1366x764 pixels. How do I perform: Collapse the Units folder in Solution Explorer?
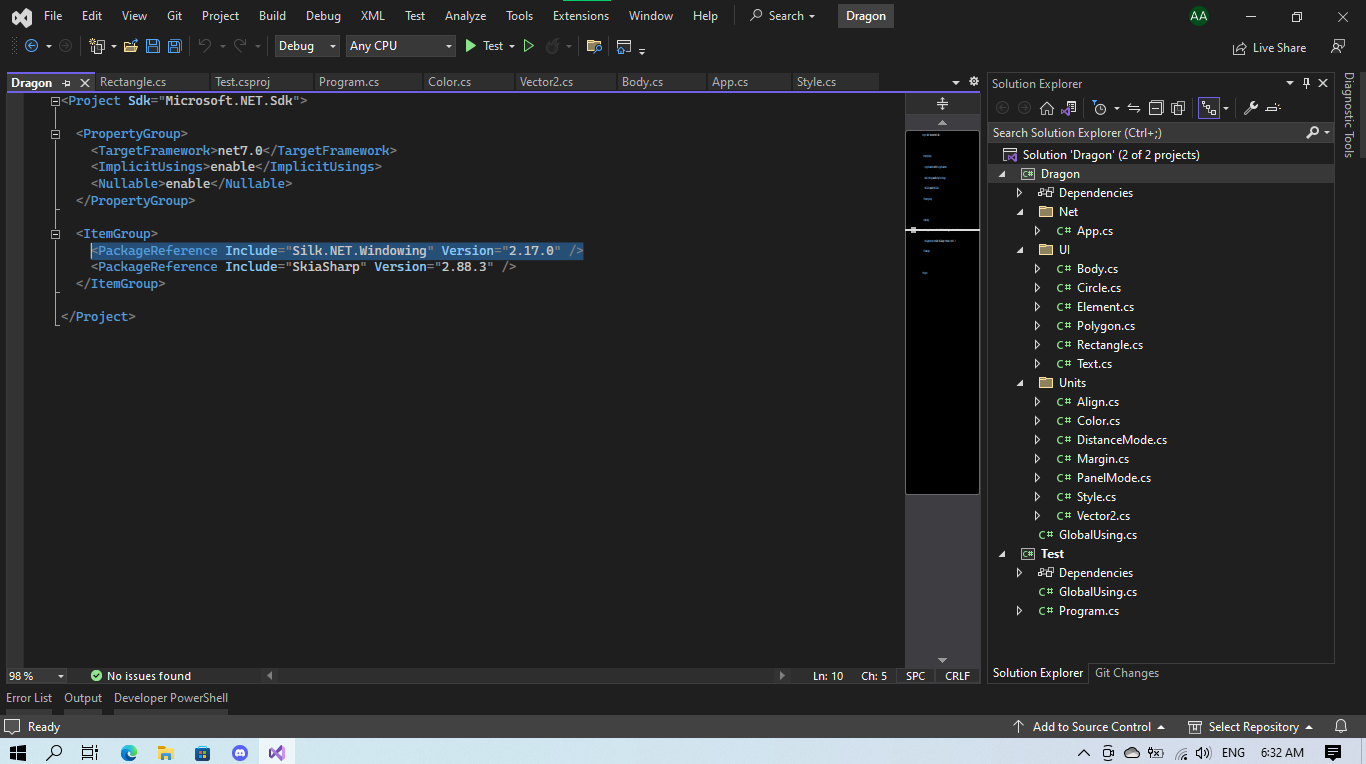[x=1019, y=383]
